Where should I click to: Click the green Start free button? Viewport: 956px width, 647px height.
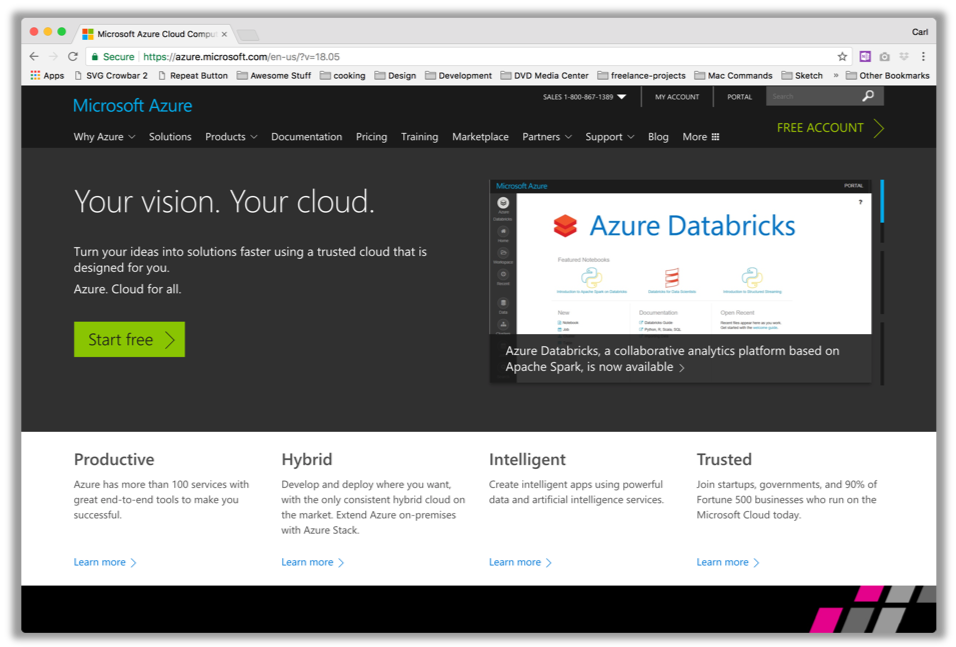129,339
